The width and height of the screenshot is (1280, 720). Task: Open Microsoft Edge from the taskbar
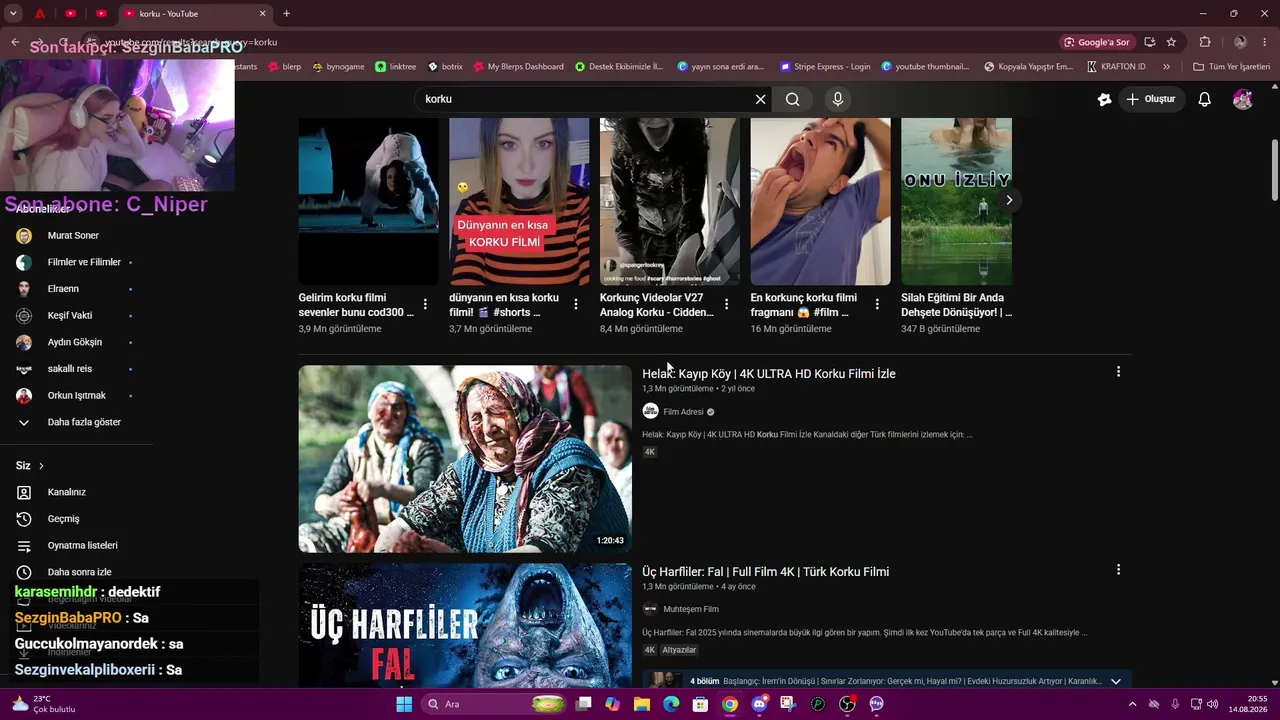[671, 704]
